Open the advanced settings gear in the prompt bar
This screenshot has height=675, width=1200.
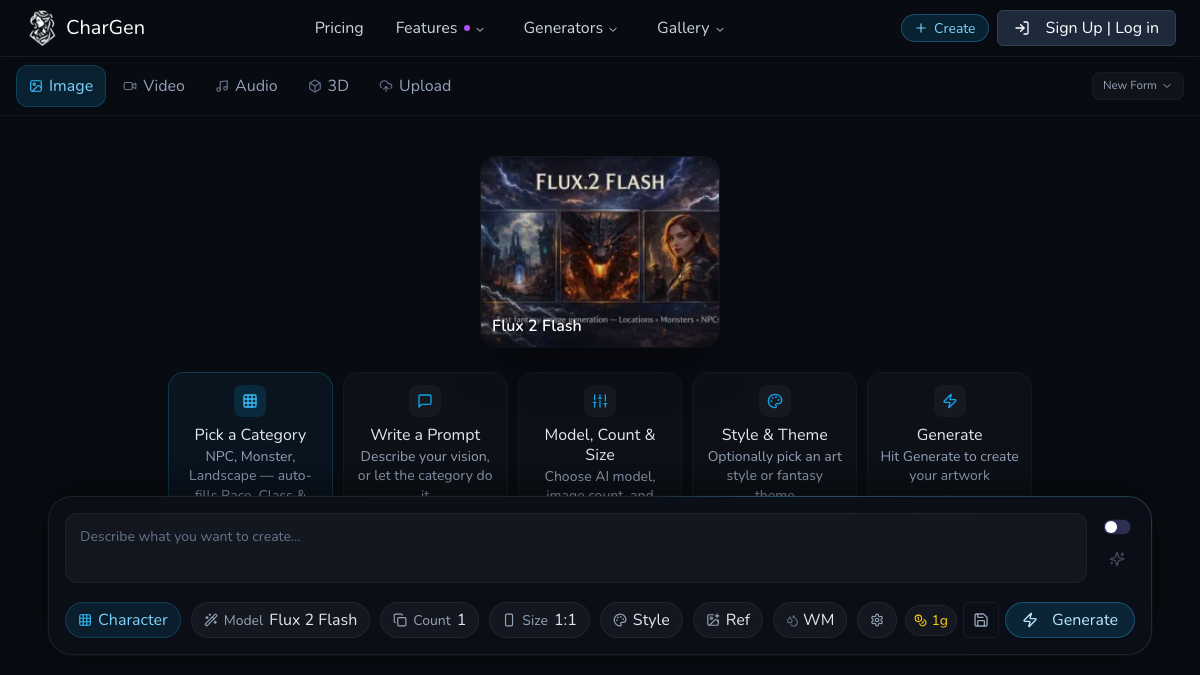(x=876, y=620)
